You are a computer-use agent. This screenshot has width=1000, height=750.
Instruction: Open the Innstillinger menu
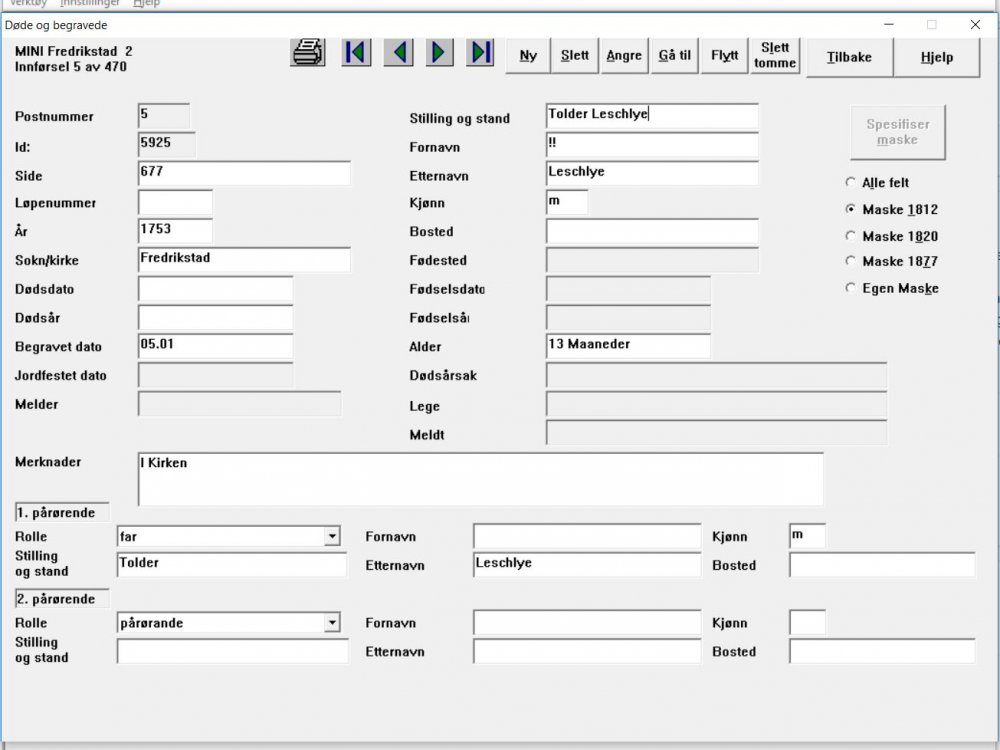90,3
